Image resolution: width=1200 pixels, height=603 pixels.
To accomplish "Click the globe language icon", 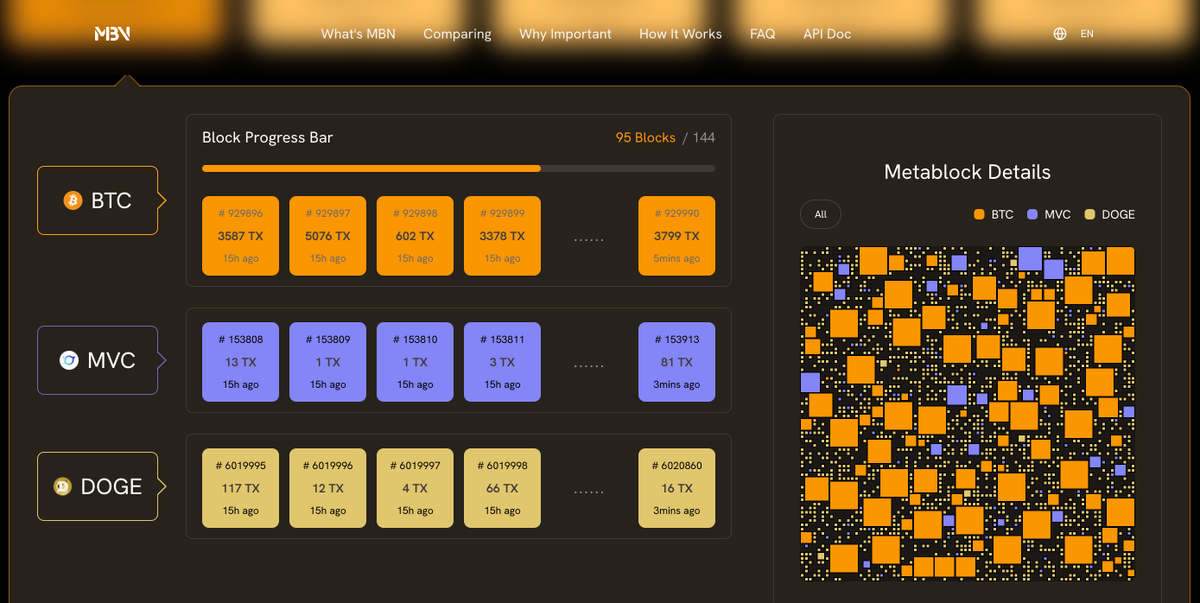I will click(x=1060, y=33).
